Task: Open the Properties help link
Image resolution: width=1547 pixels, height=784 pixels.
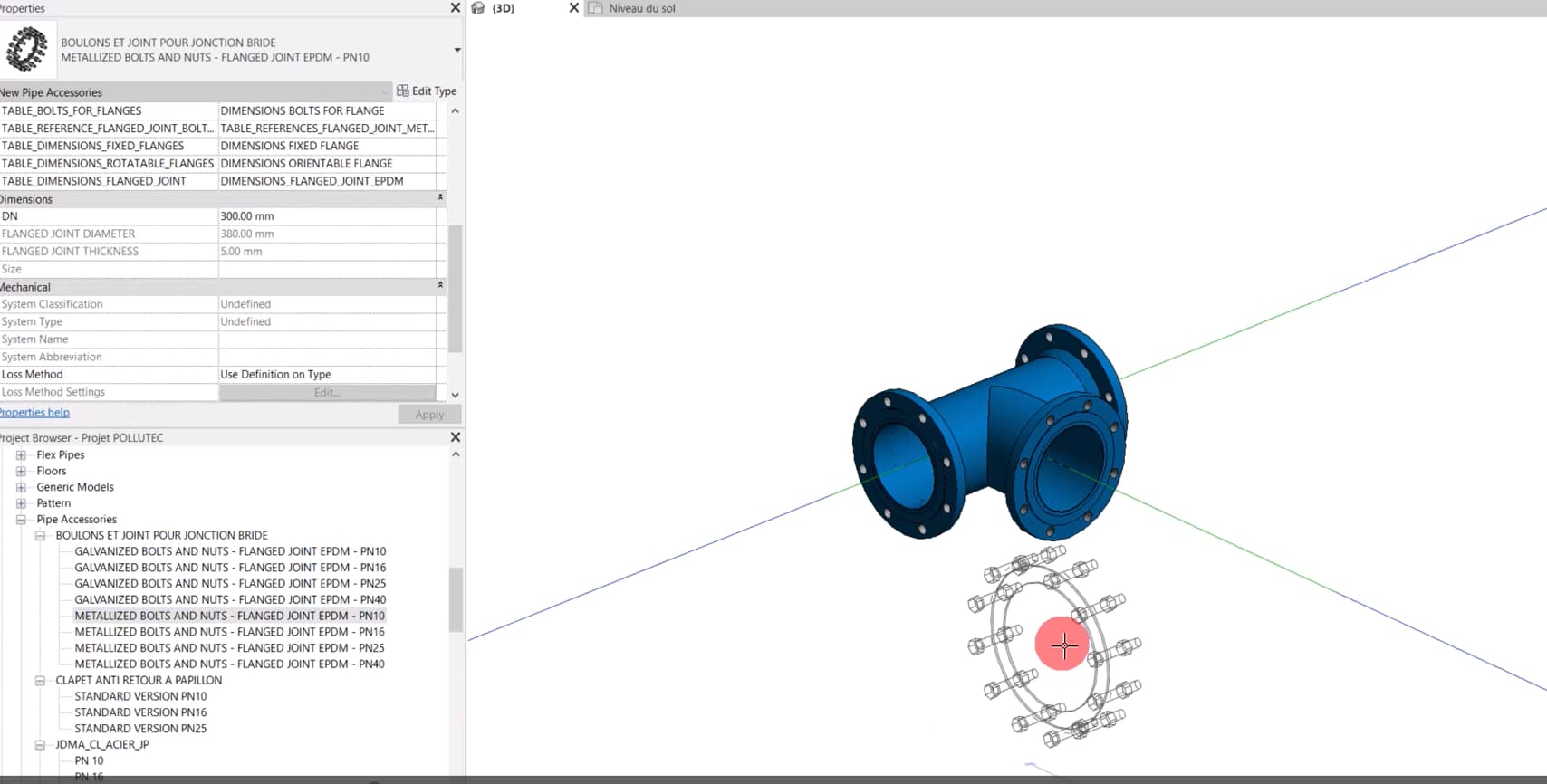Action: (34, 412)
